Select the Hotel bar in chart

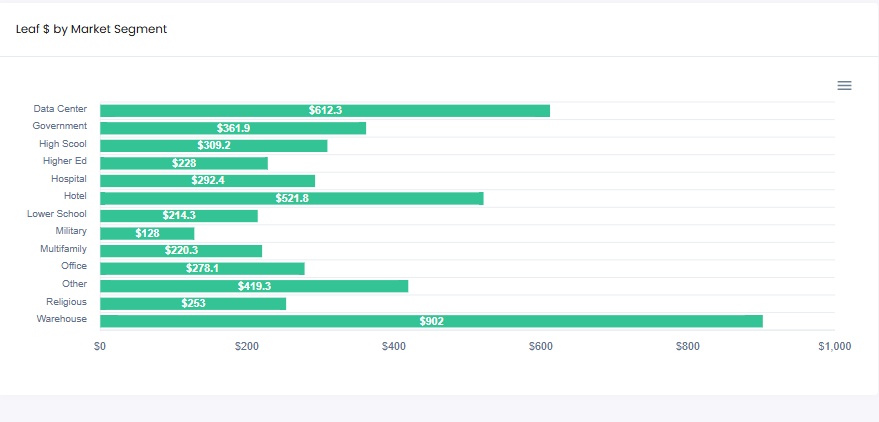[291, 198]
